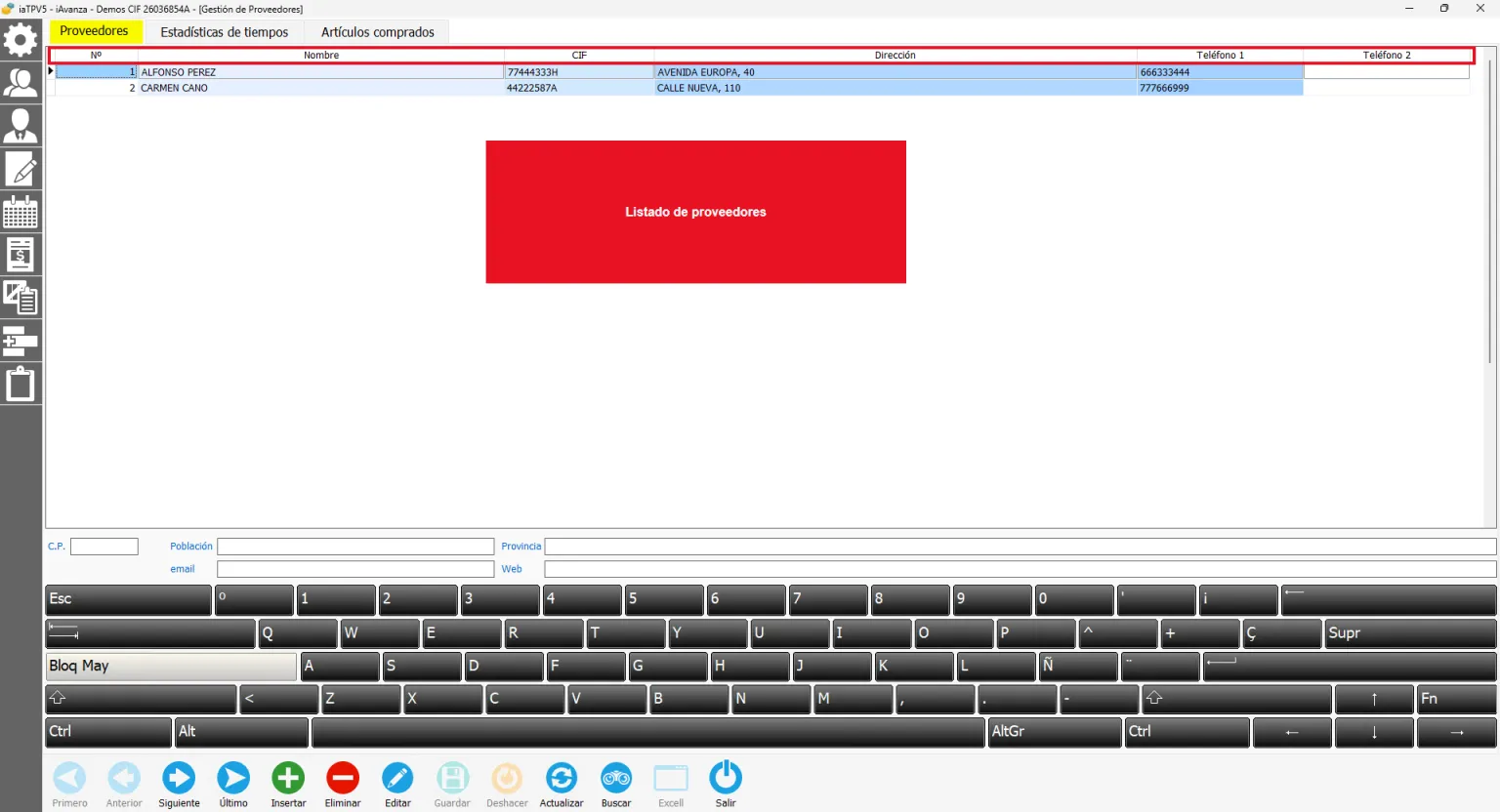Open the calendar sidebar icon

click(x=21, y=212)
